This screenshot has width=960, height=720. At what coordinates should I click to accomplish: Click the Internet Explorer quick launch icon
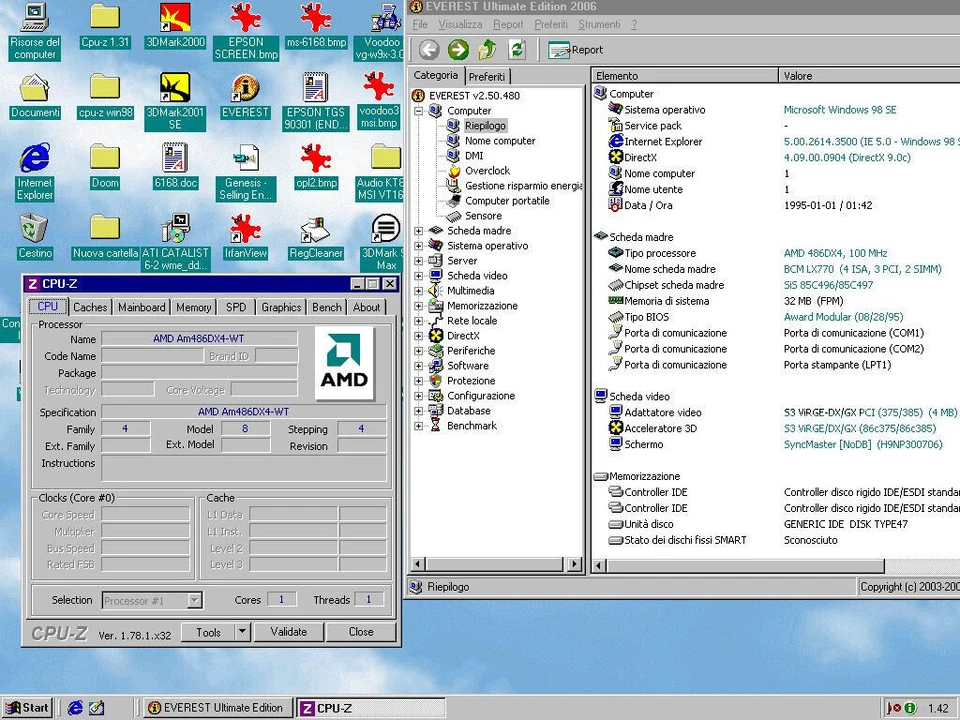coord(75,708)
